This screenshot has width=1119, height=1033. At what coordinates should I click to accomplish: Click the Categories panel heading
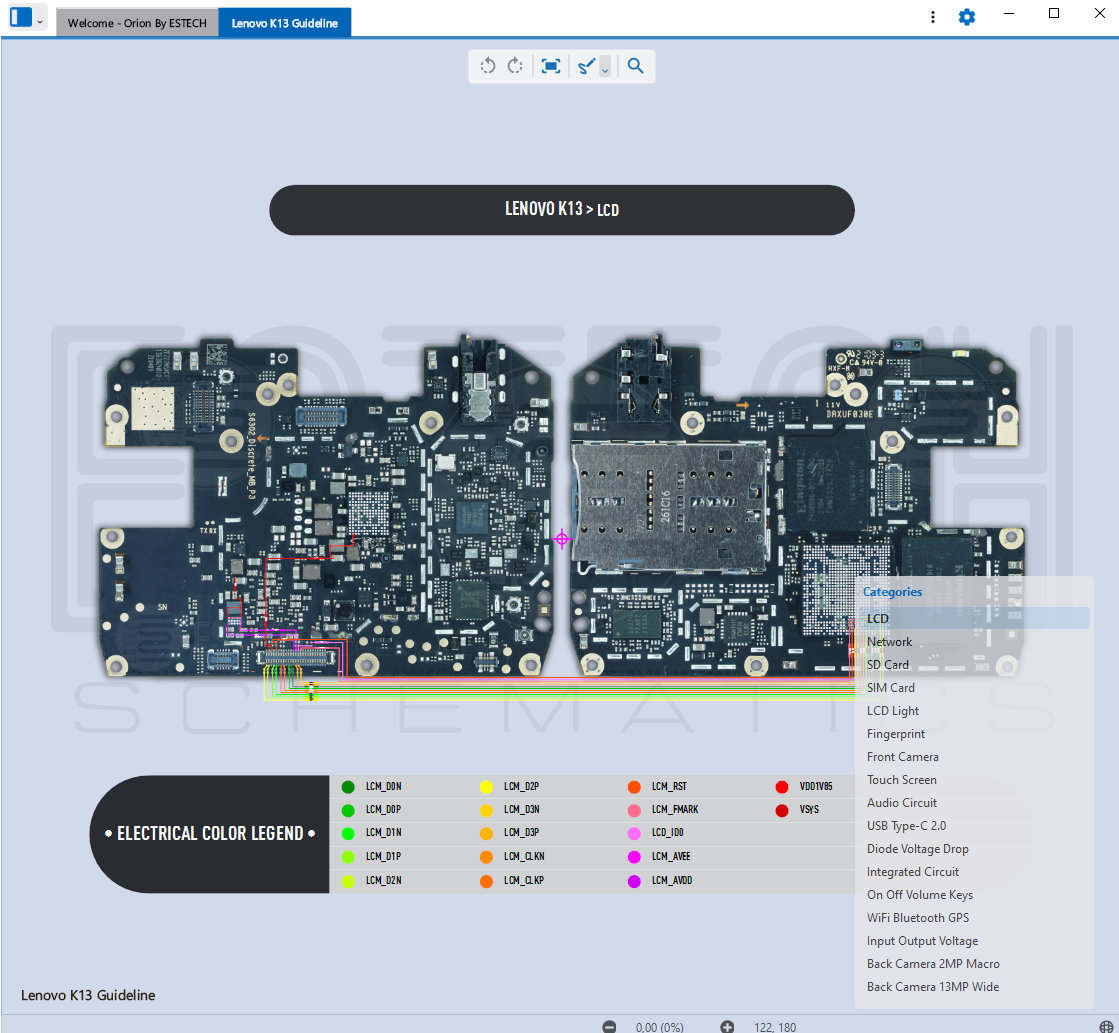click(x=892, y=592)
